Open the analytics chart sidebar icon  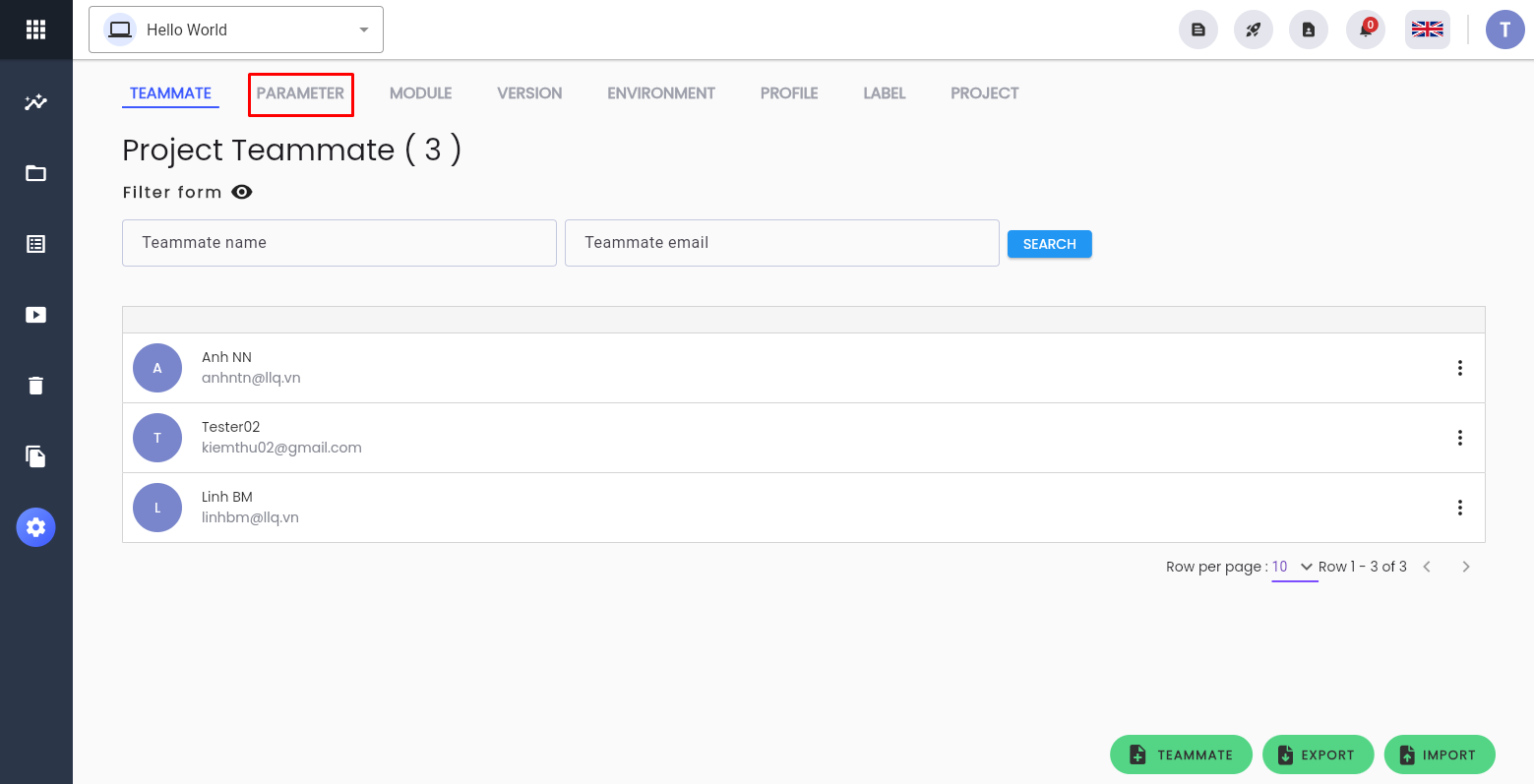[36, 102]
